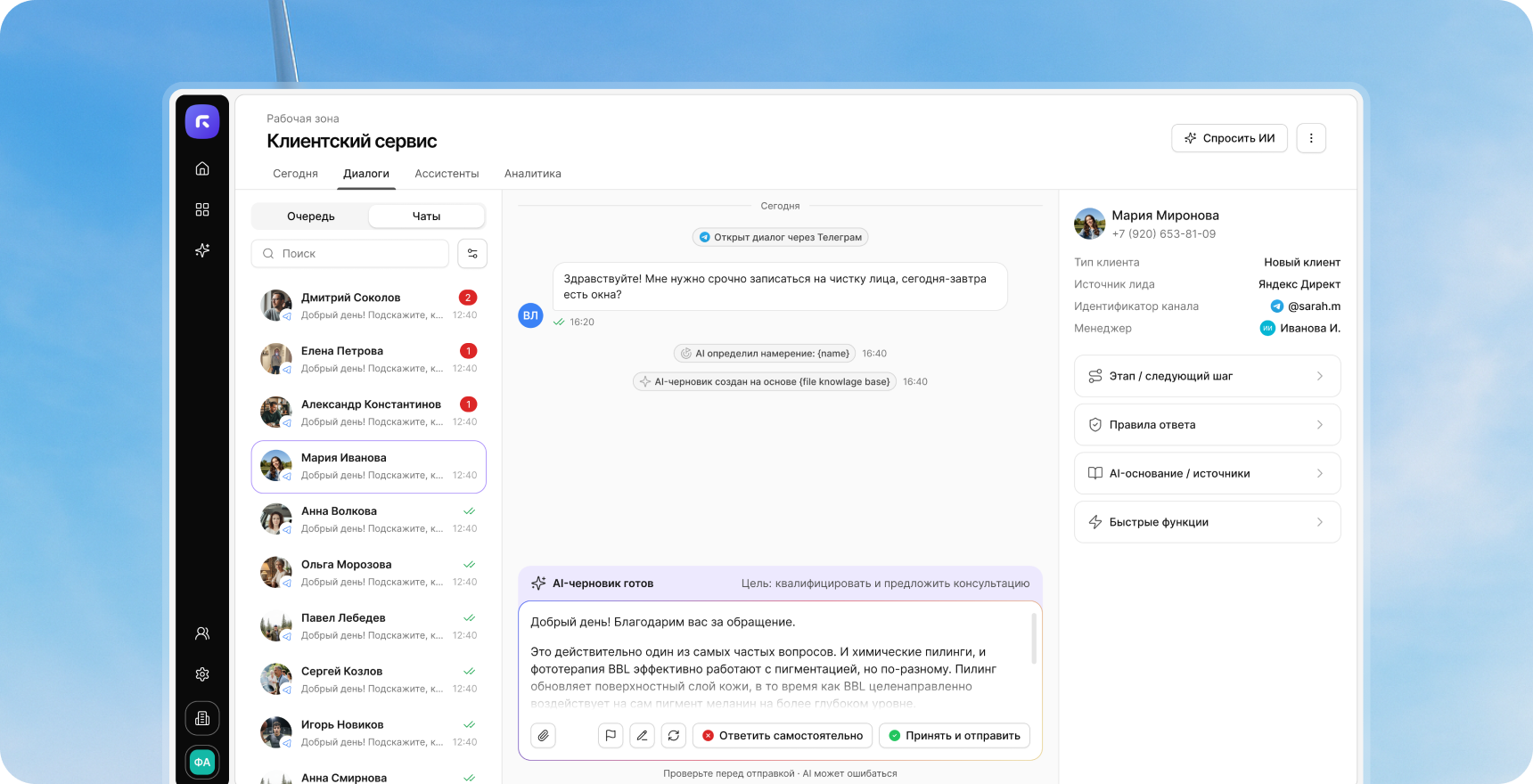The height and width of the screenshot is (784, 1533).
Task: Expand AI-основание / источники section
Action: (x=1208, y=474)
